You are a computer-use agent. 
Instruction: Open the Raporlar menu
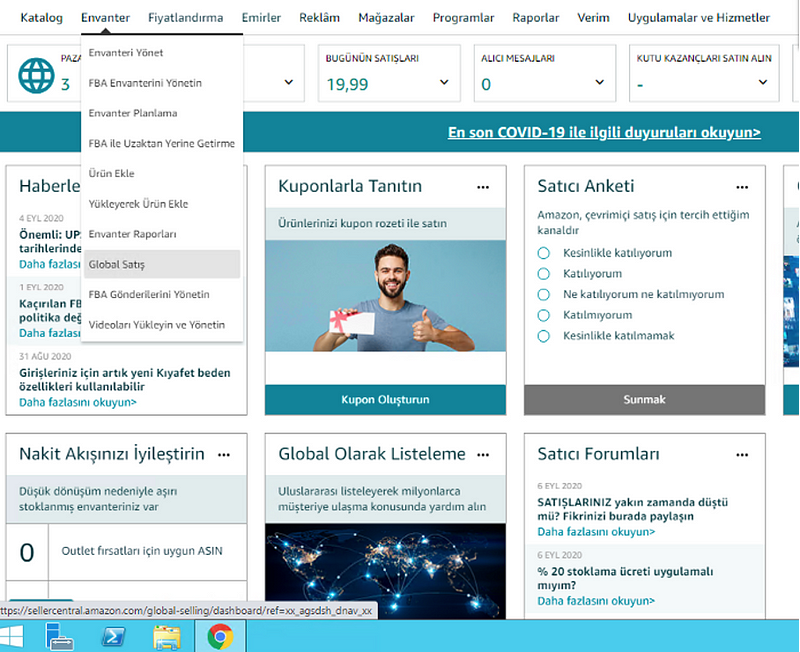coord(536,18)
